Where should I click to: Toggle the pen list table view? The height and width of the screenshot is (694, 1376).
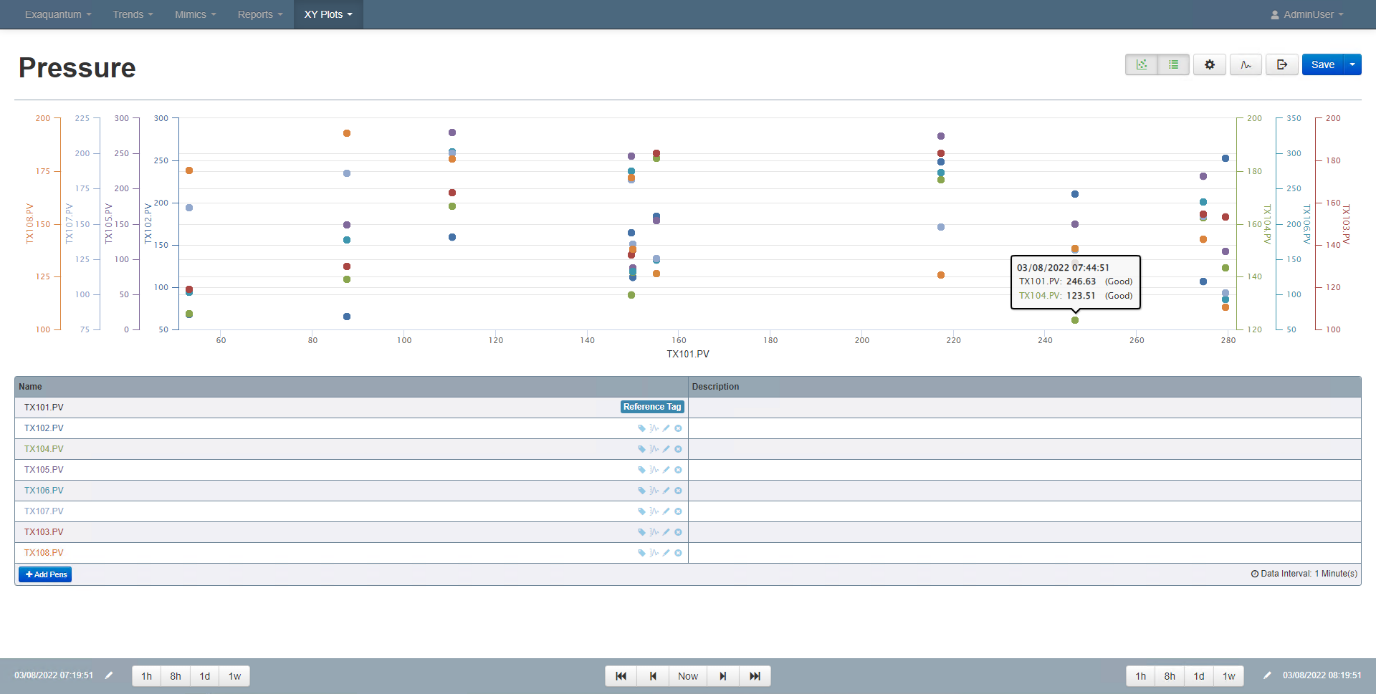click(x=1173, y=65)
